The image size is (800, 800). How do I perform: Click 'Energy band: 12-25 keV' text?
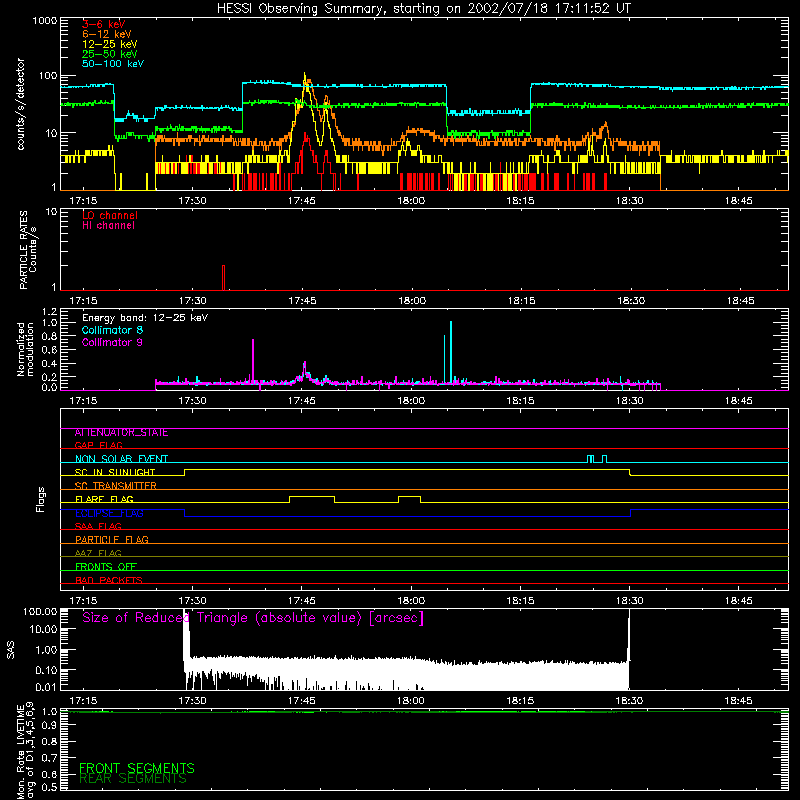point(145,318)
